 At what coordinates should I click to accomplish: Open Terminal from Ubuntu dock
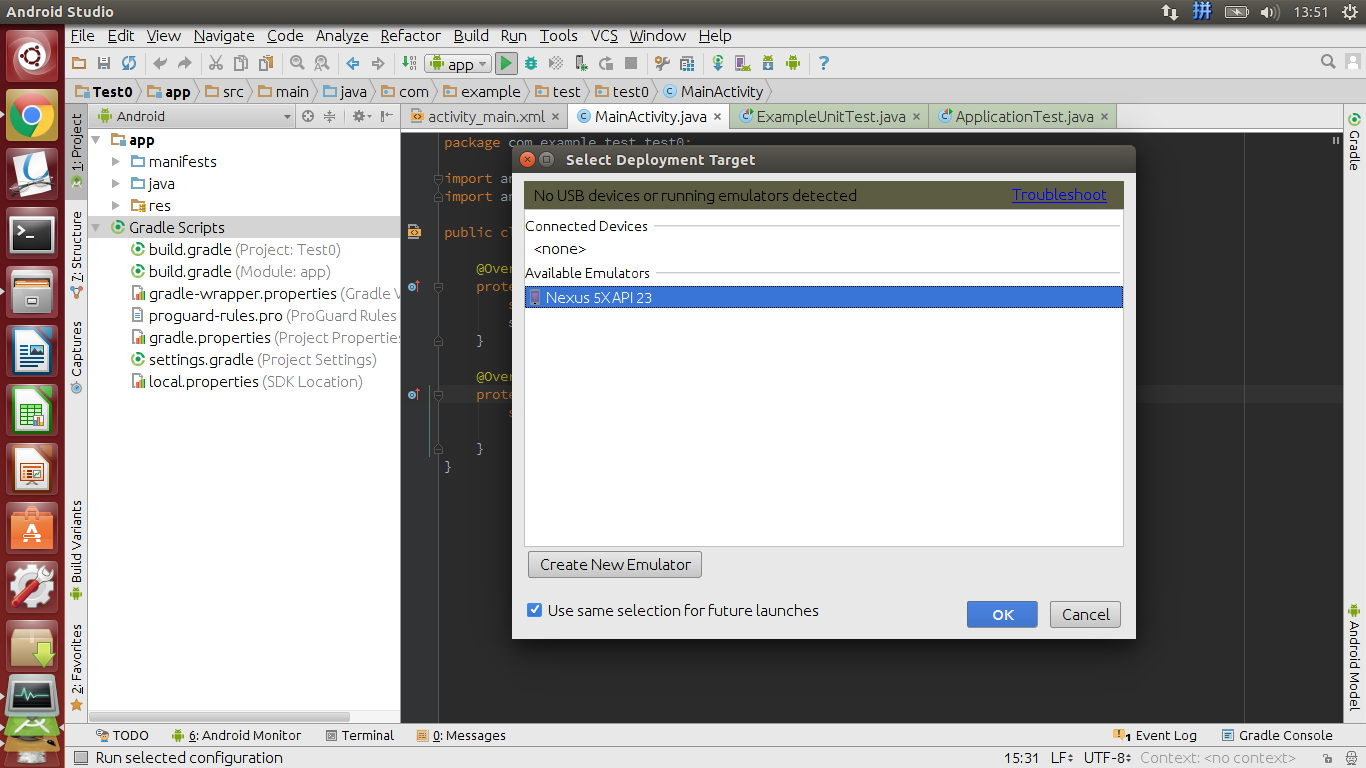(32, 234)
